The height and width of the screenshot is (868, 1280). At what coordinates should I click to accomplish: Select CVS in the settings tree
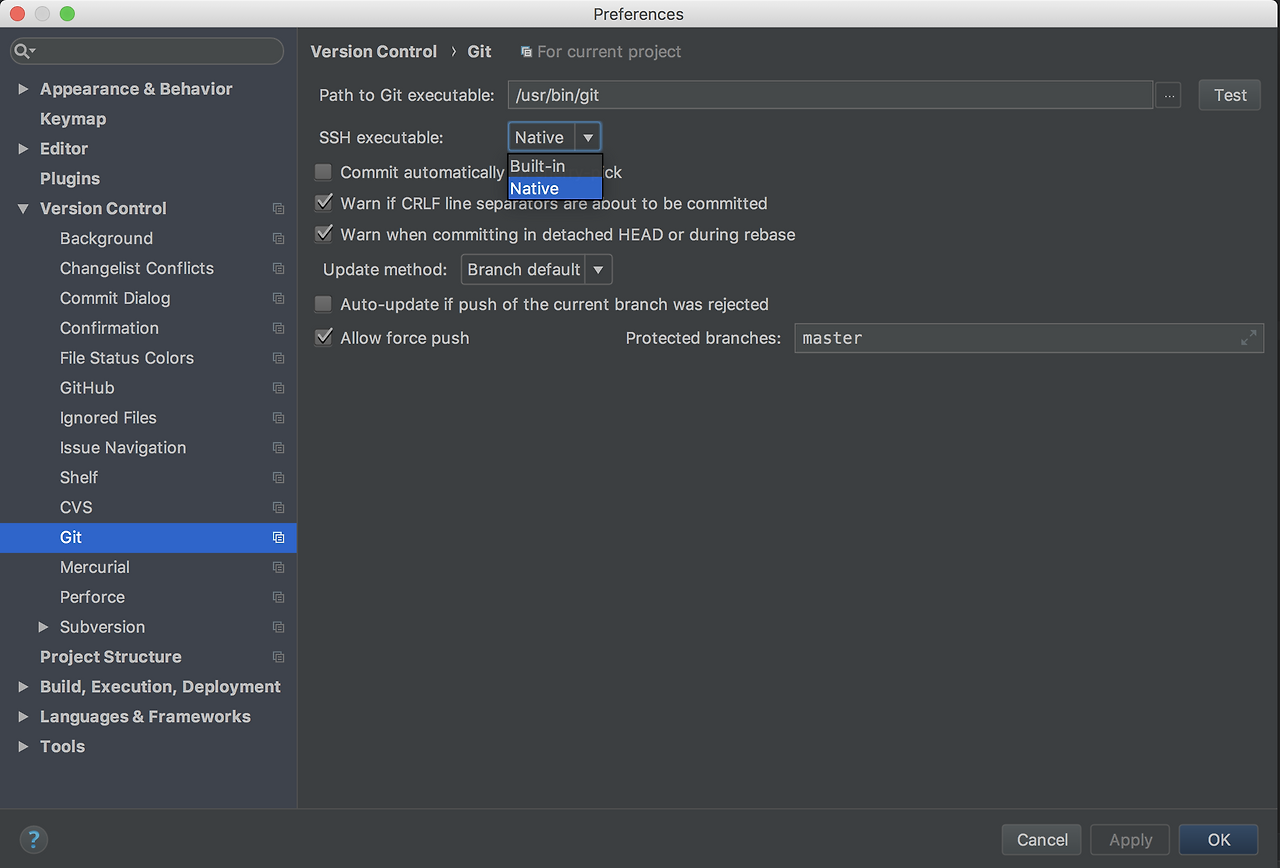pos(76,508)
